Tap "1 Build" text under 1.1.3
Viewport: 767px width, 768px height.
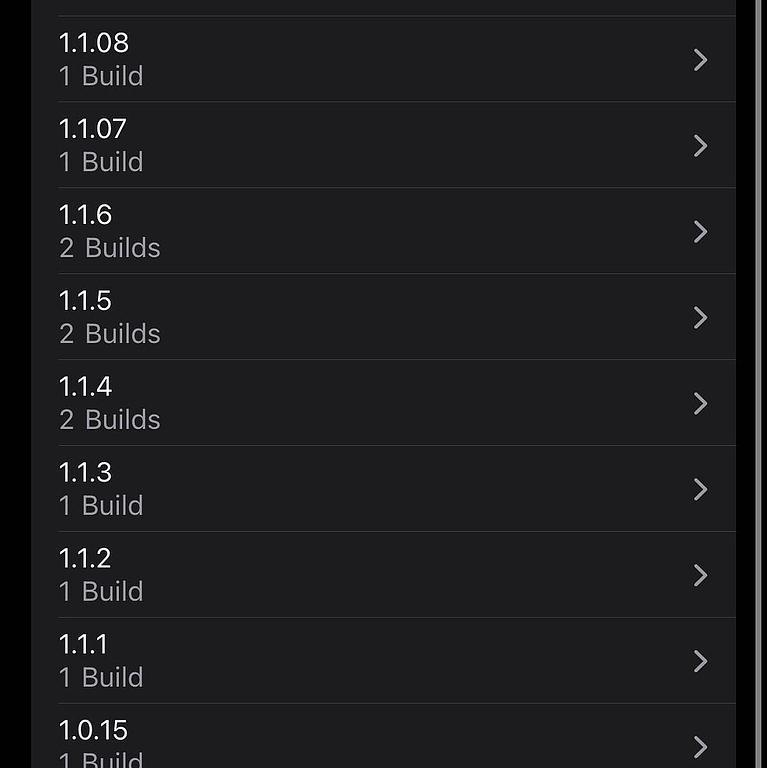pyautogui.click(x=101, y=506)
